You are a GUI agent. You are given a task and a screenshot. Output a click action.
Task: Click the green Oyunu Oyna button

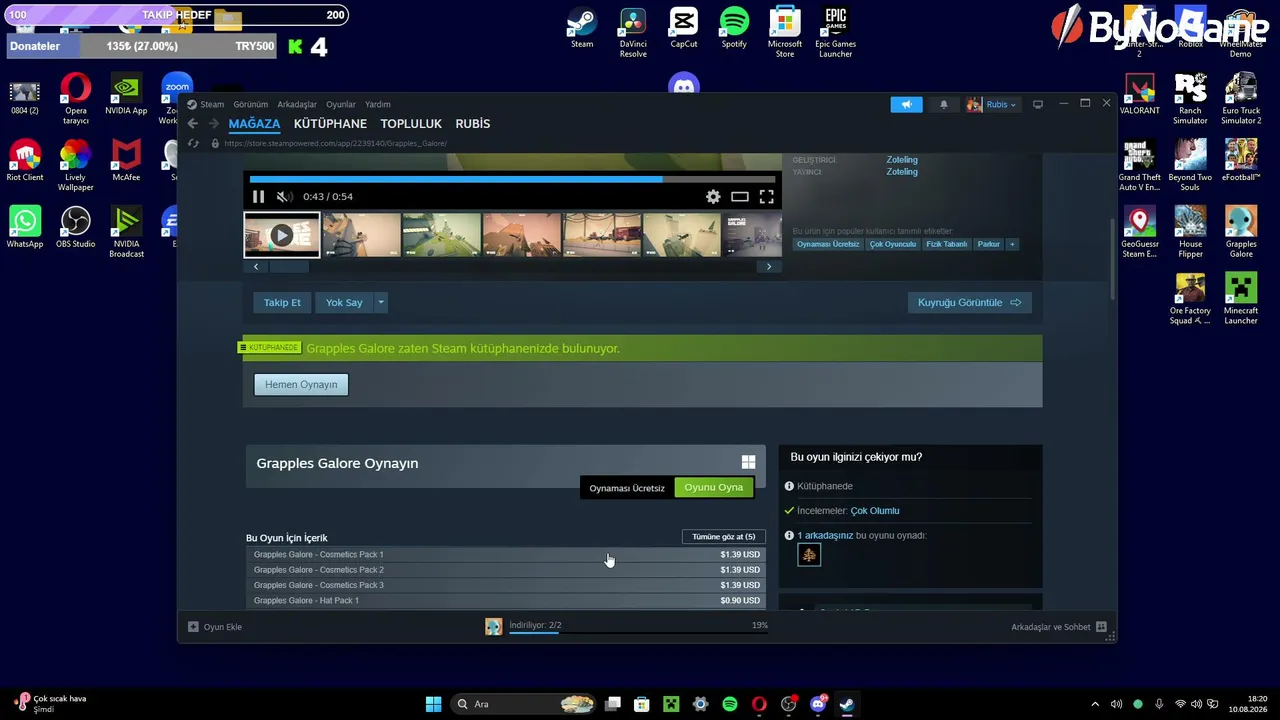click(714, 488)
